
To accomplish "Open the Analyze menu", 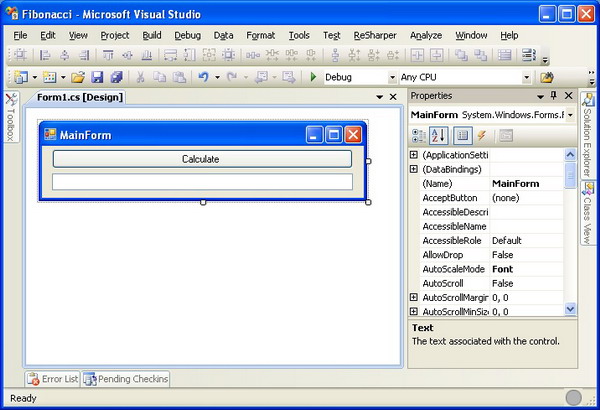I will point(426,35).
